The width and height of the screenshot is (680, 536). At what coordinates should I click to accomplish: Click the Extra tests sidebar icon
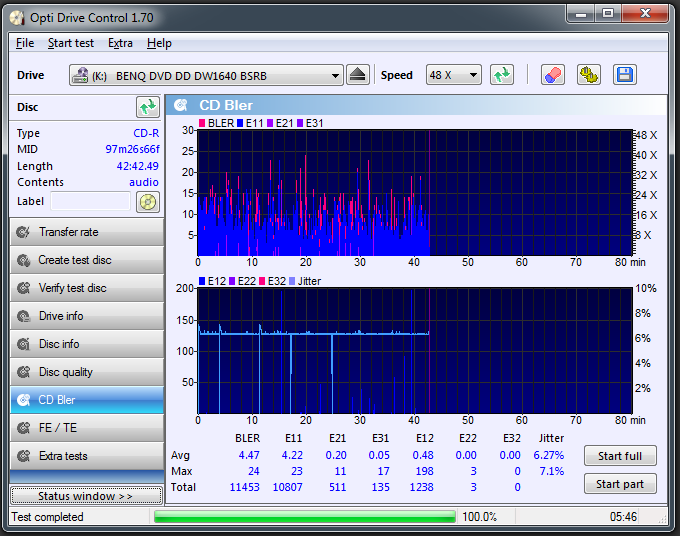click(x=23, y=456)
